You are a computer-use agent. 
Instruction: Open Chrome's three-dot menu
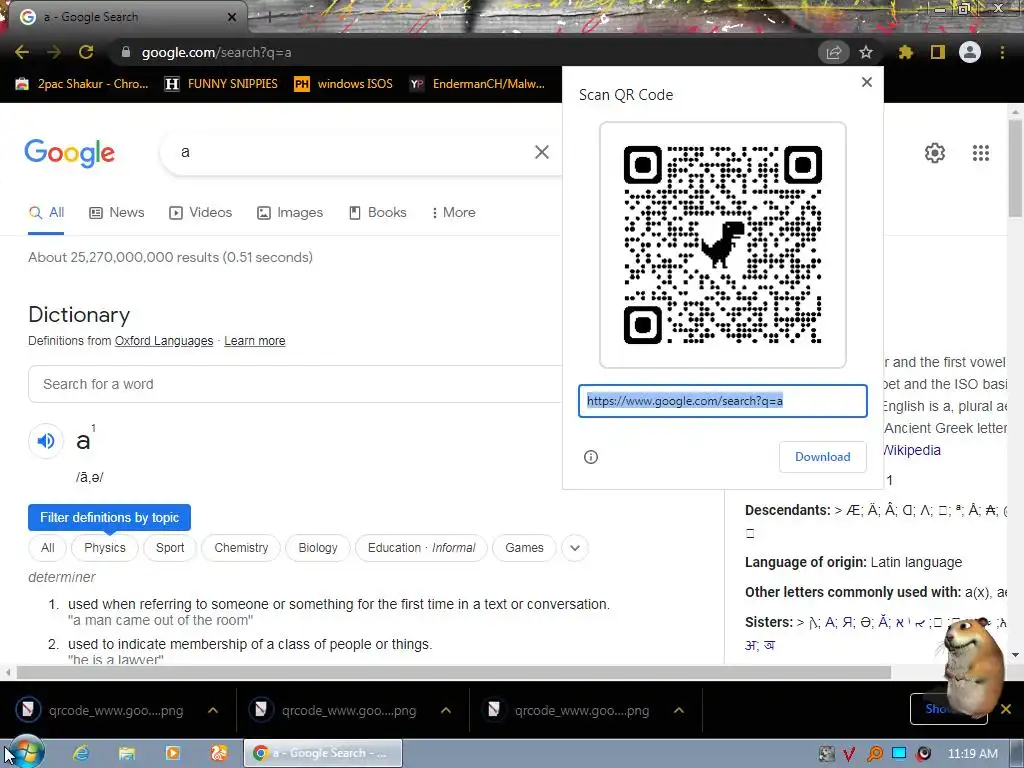click(x=1002, y=52)
